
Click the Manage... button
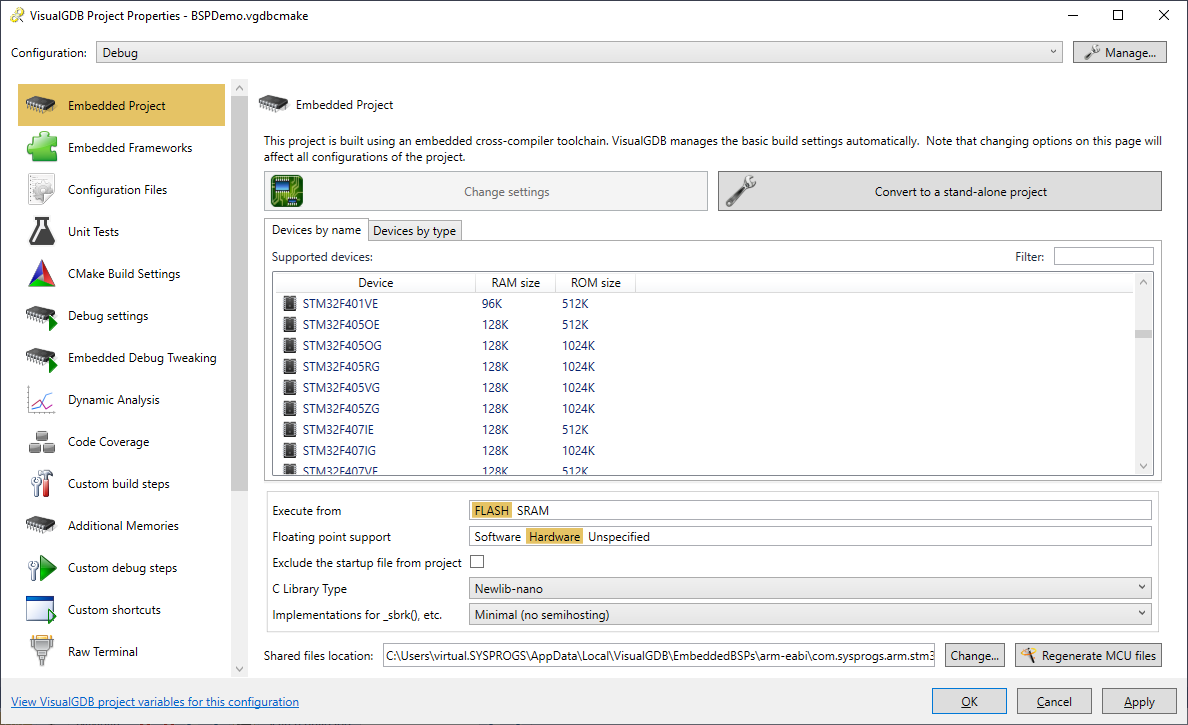[x=1119, y=52]
